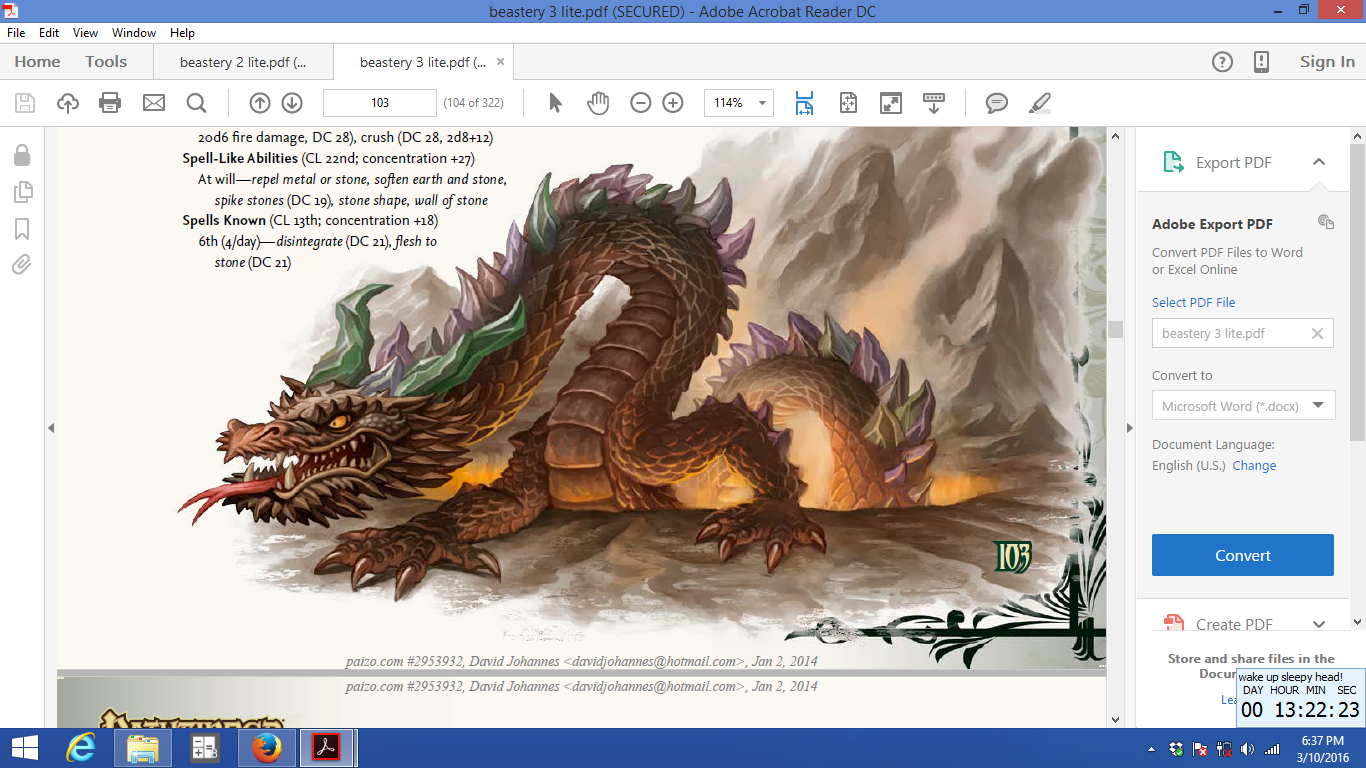Viewport: 1366px width, 768px height.
Task: Zoom out with the minus icon
Action: tap(641, 102)
